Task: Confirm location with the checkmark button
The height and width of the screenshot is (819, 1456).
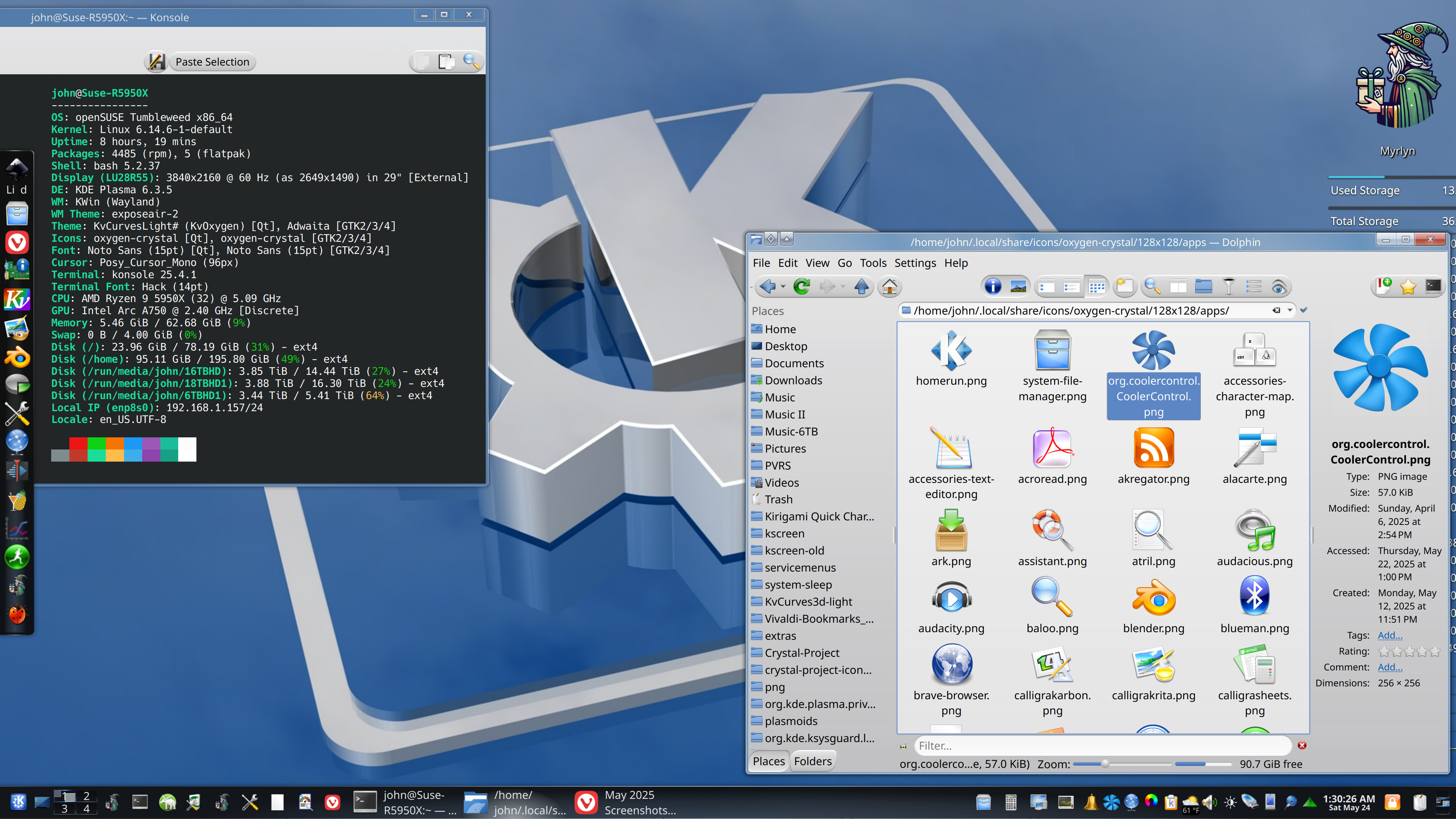Action: click(x=1304, y=310)
